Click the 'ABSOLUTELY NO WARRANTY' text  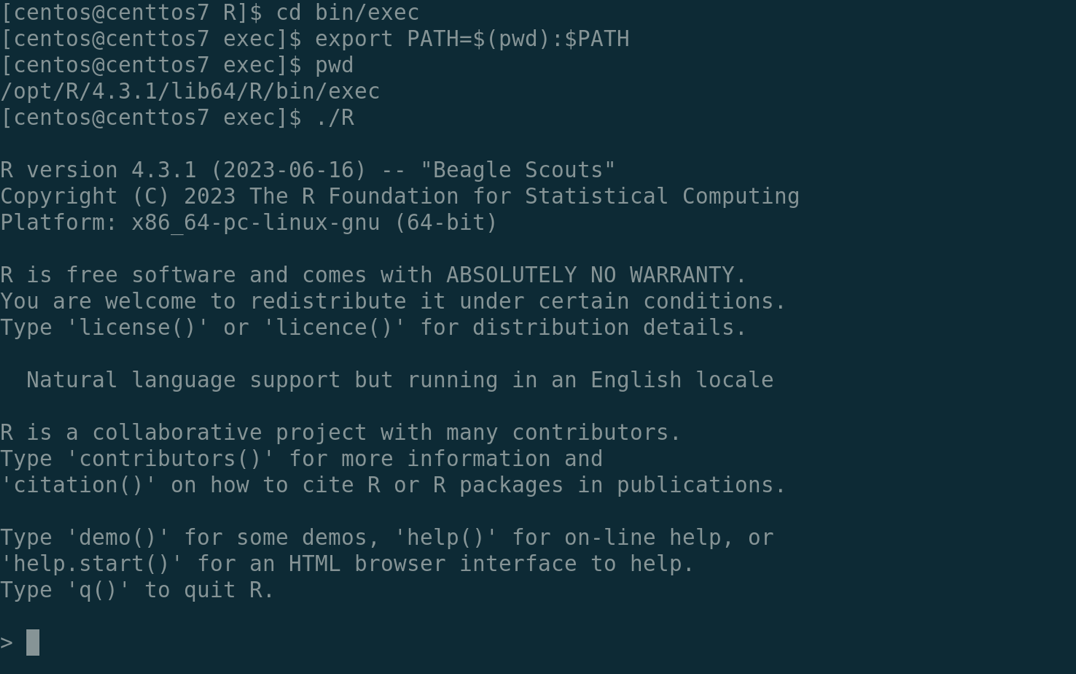click(590, 275)
